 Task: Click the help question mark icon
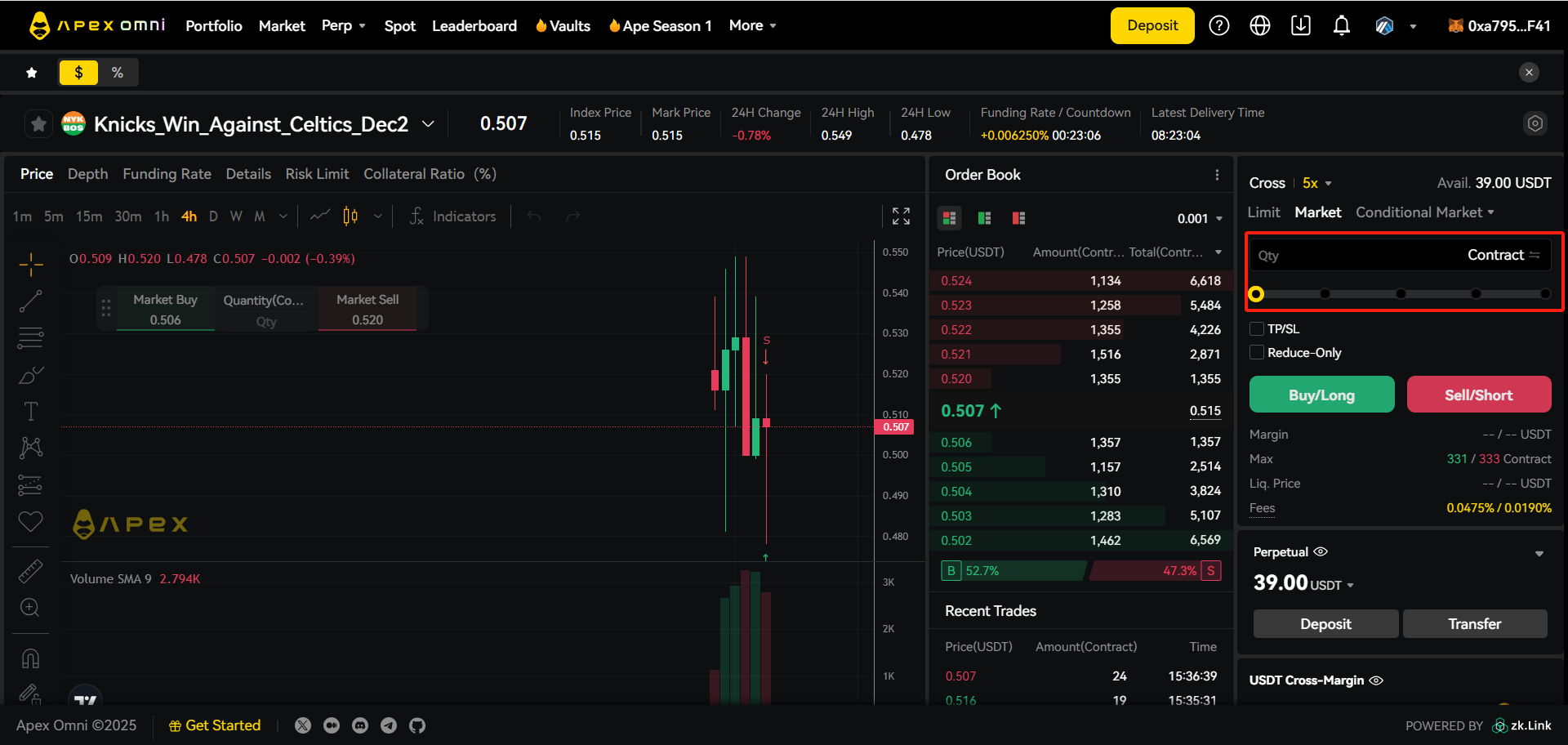(1219, 26)
